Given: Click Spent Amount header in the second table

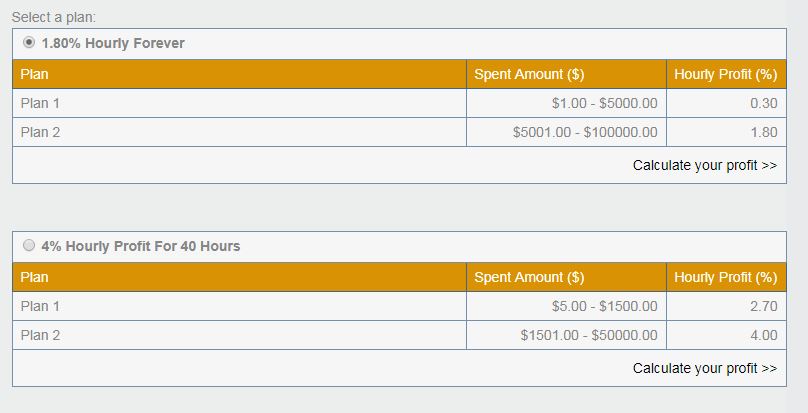Looking at the screenshot, I should coord(529,277).
